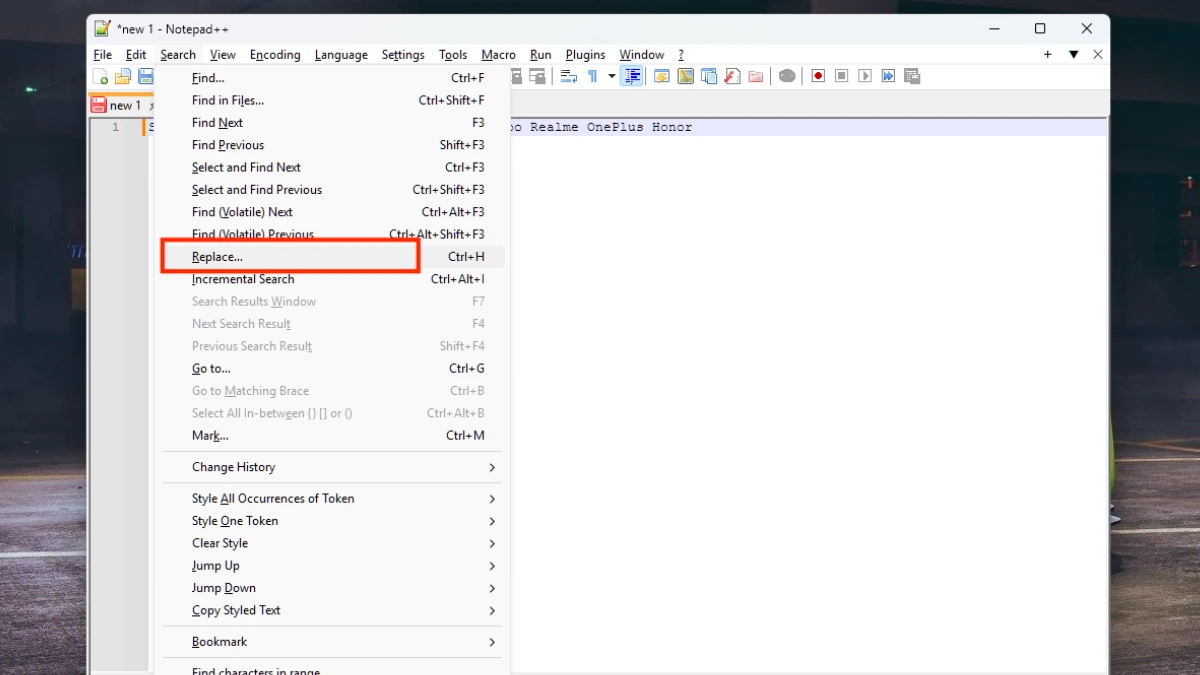Click the word "OnePlus" in the editor
This screenshot has width=1200, height=675.
tap(615, 128)
